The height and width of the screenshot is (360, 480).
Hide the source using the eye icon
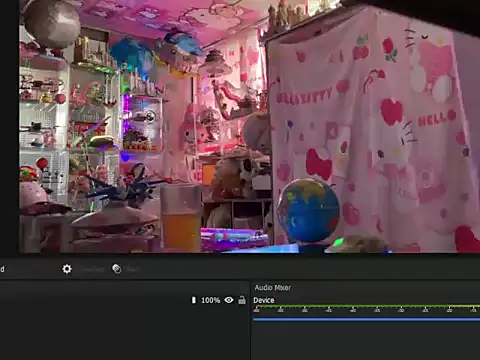coord(229,300)
